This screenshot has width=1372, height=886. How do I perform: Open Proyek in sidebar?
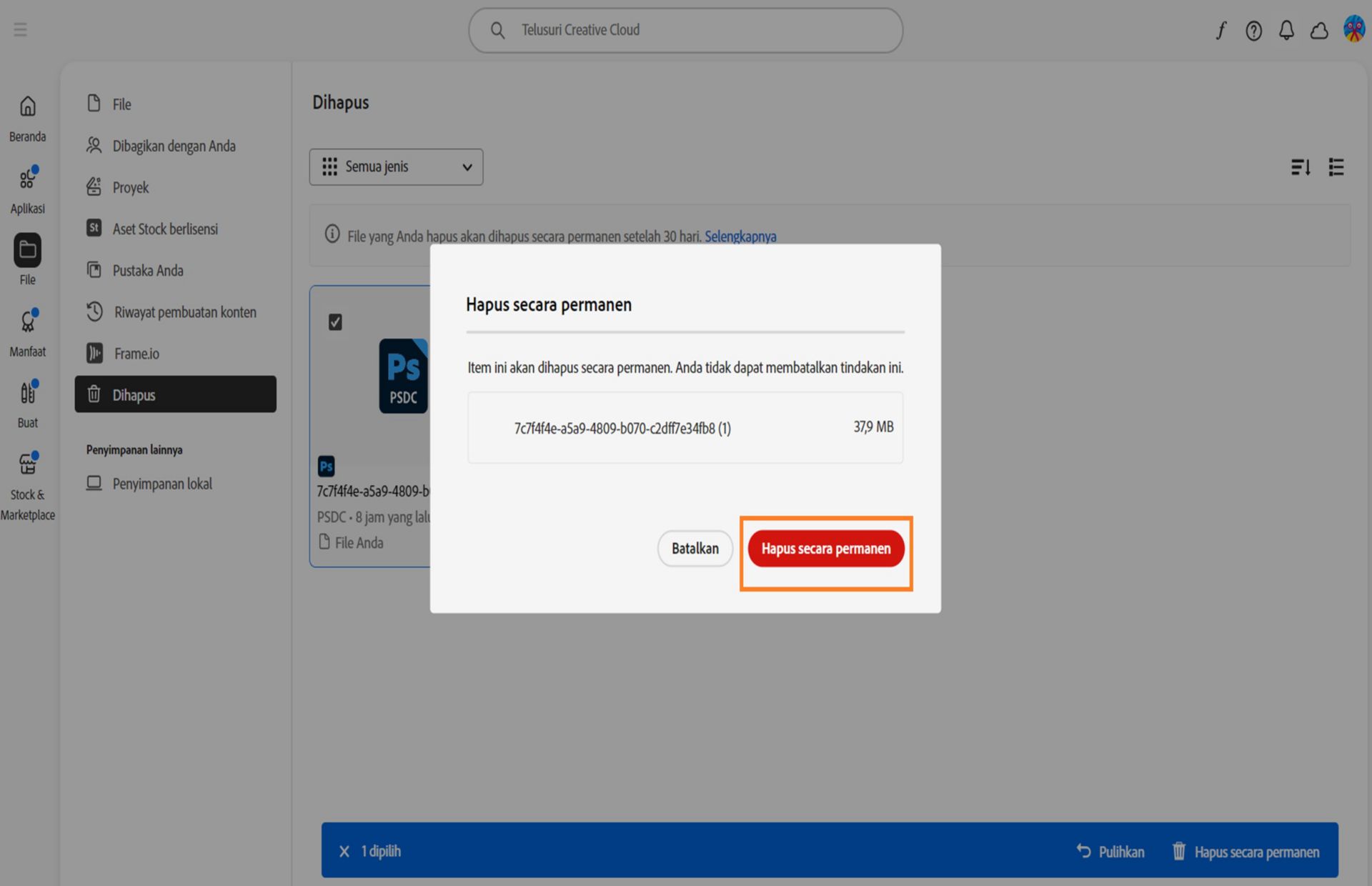pyautogui.click(x=175, y=187)
